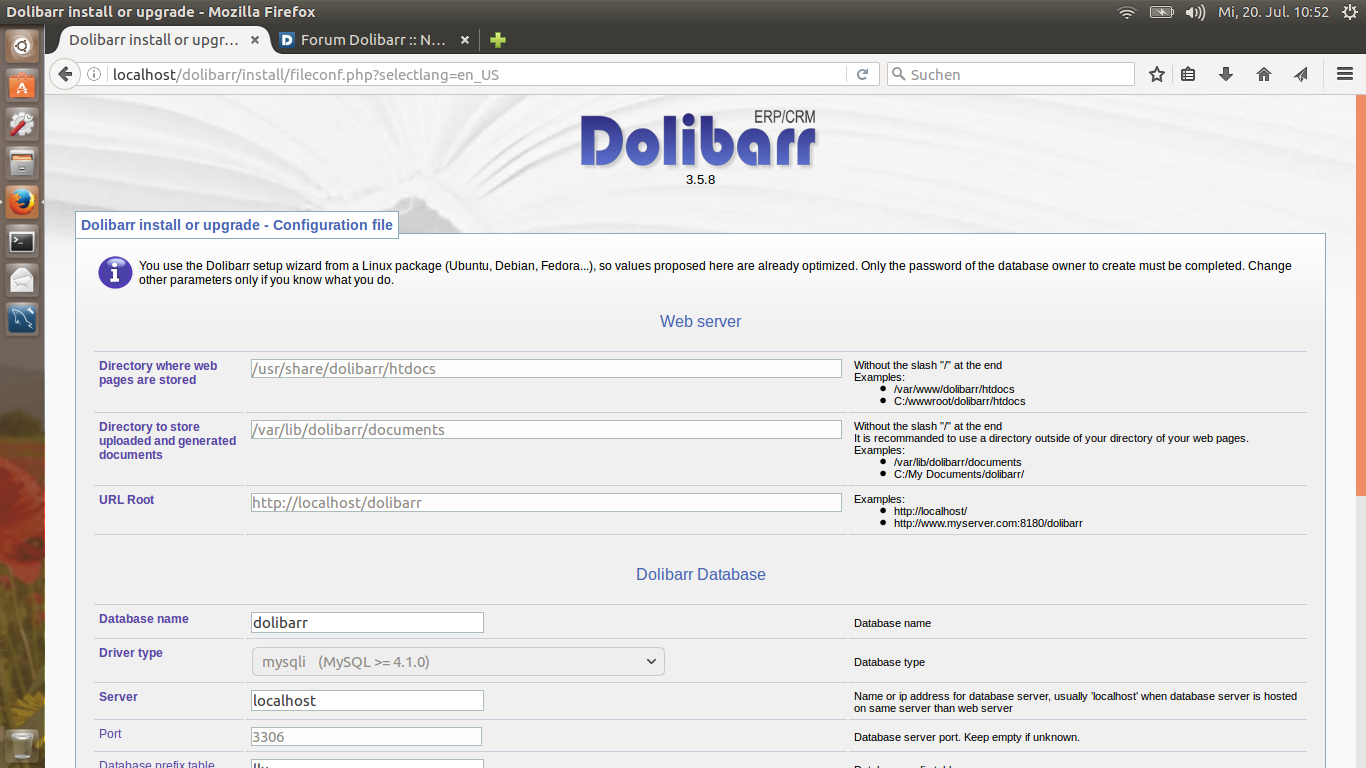
Task: Click the "Driver type" label
Action: click(131, 653)
